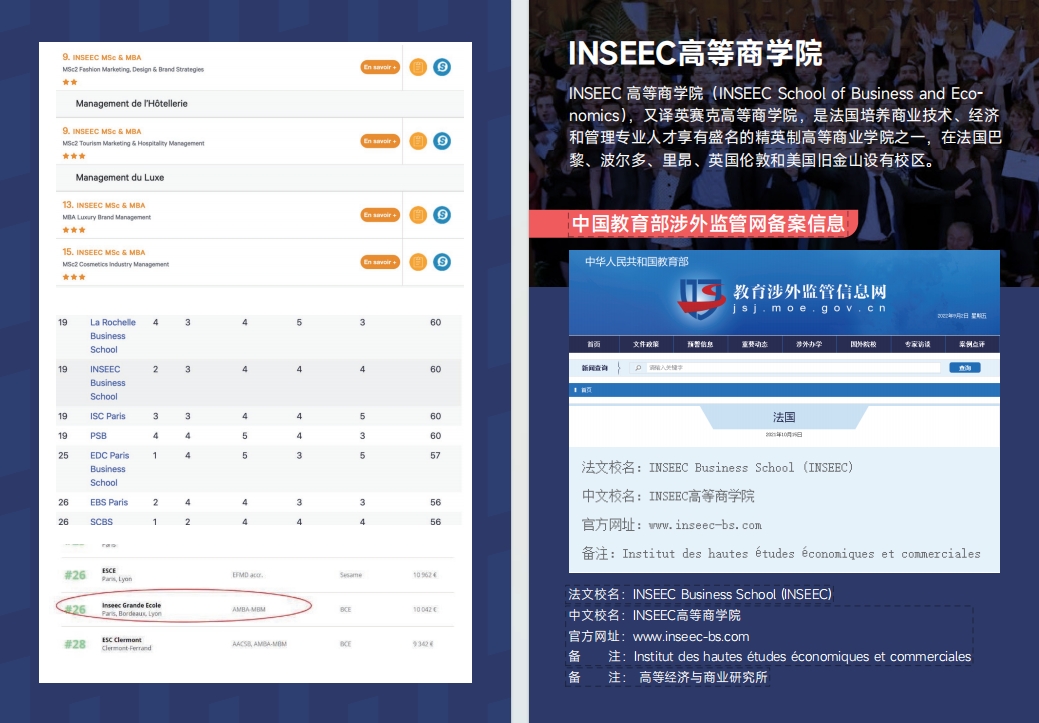This screenshot has width=1039, height=723.
Task: Click the blue S icon for Cosmetics Industry Management
Action: point(442,262)
